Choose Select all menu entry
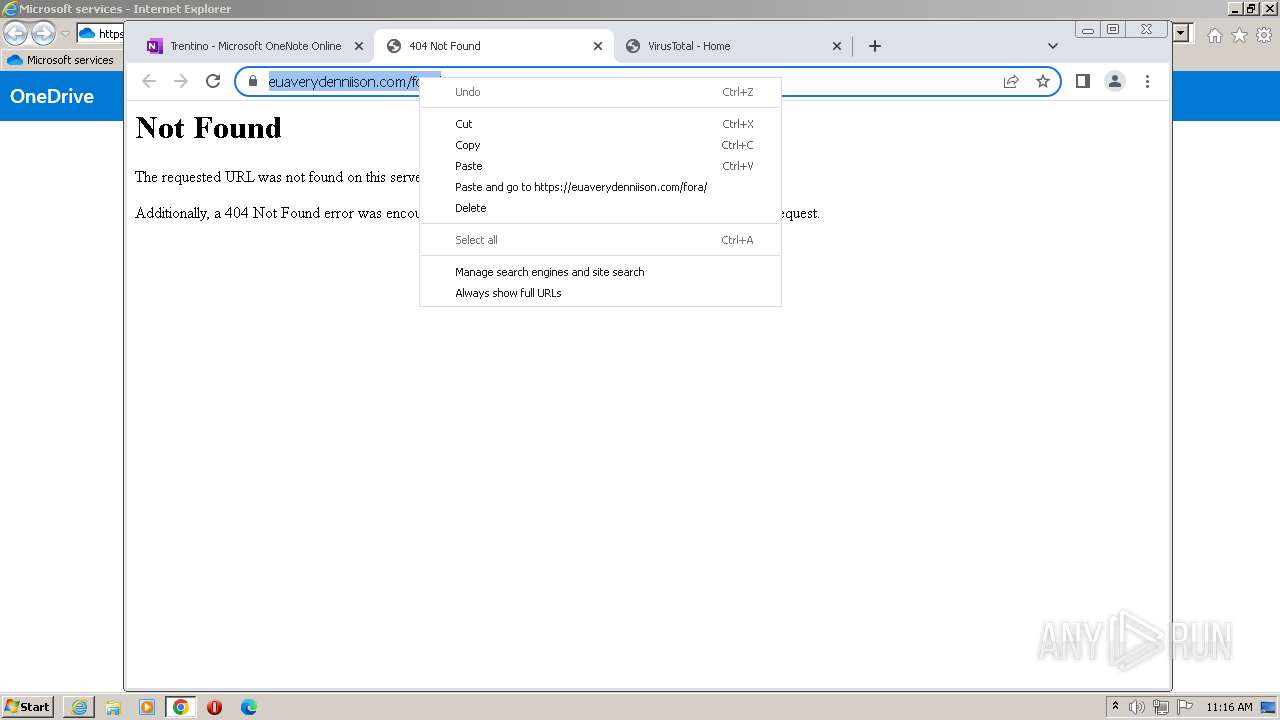This screenshot has width=1280, height=720. click(x=600, y=240)
